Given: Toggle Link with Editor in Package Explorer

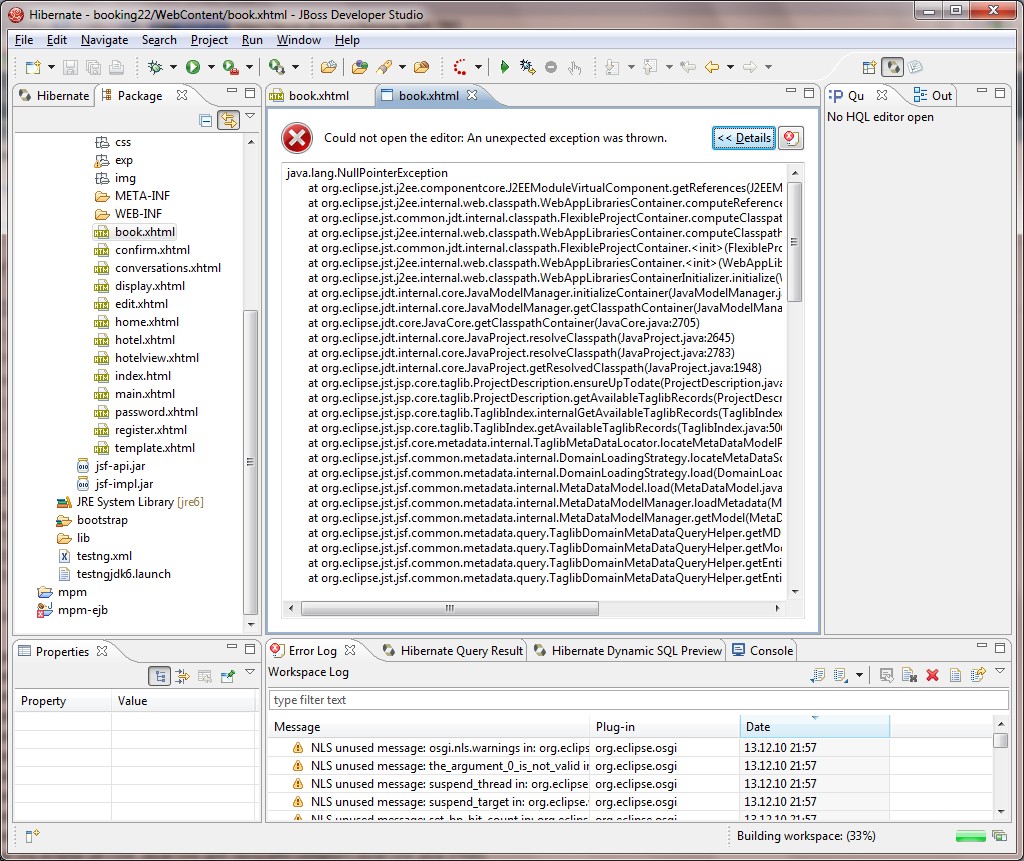Looking at the screenshot, I should pos(229,120).
